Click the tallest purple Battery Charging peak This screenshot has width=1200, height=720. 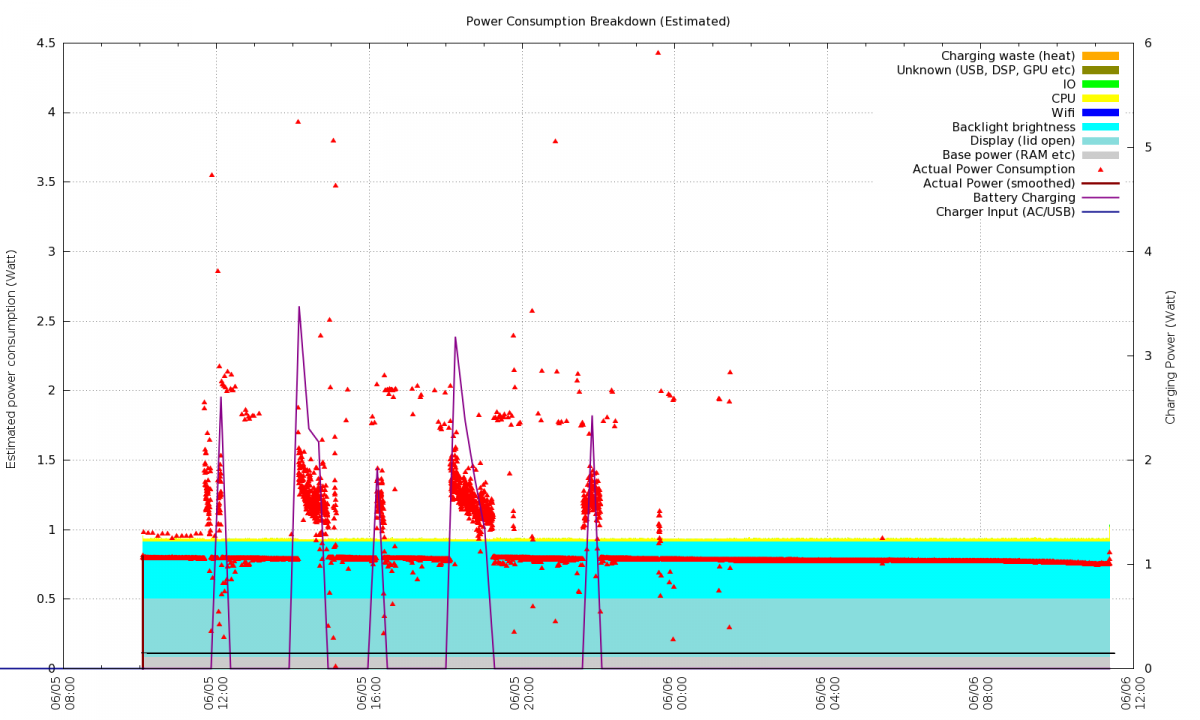[x=299, y=308]
